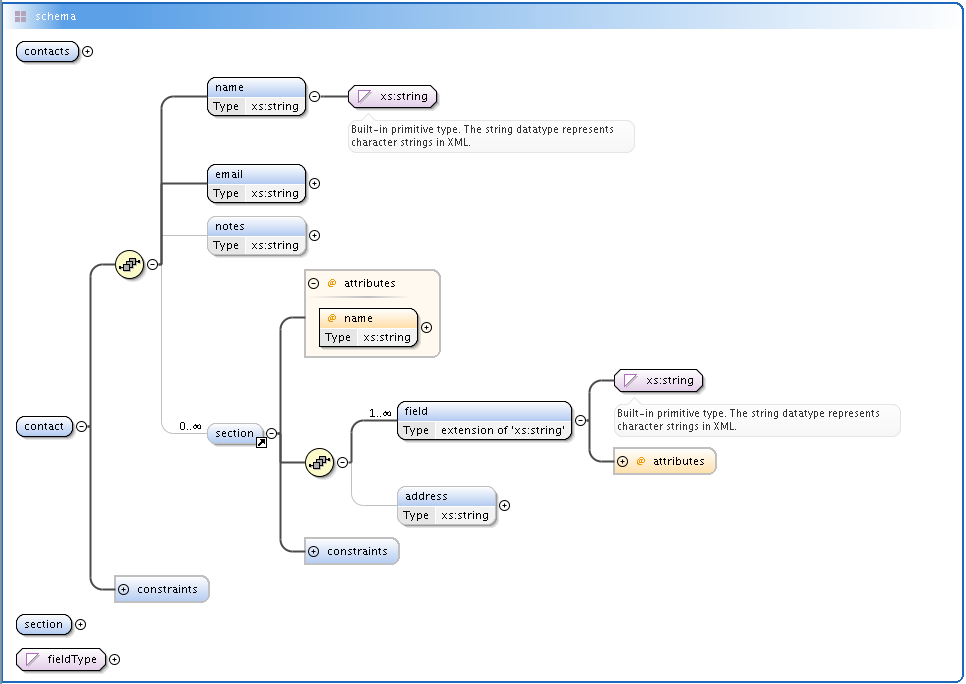Collapse the field element type details
Image resolution: width=966 pixels, height=684 pixels.
[580, 420]
